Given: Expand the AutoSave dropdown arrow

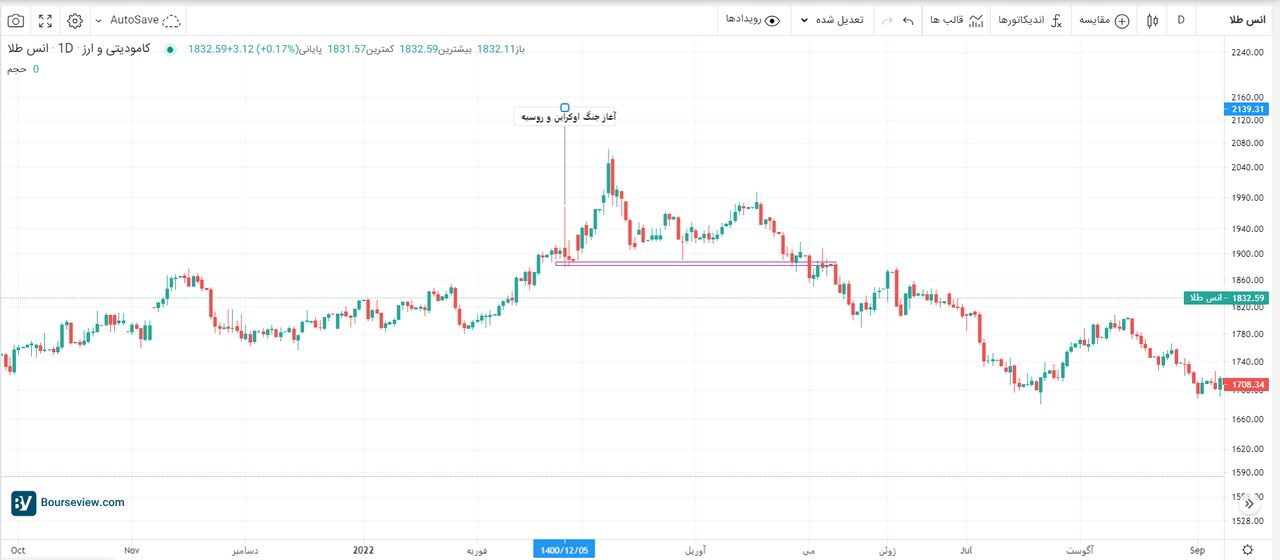Looking at the screenshot, I should point(98,20).
